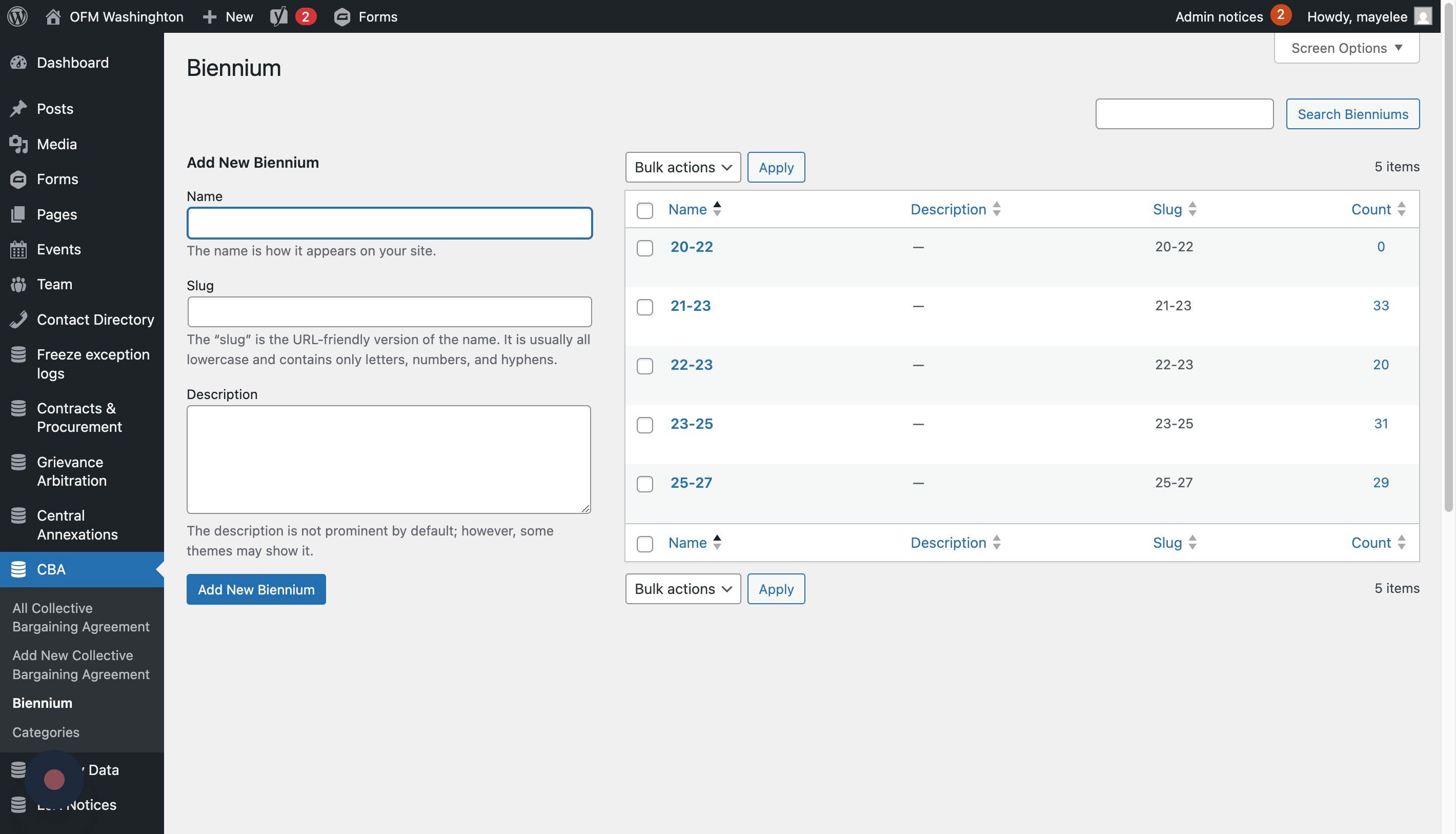Click the Events calendar icon
The height and width of the screenshot is (834, 1456).
click(18, 249)
